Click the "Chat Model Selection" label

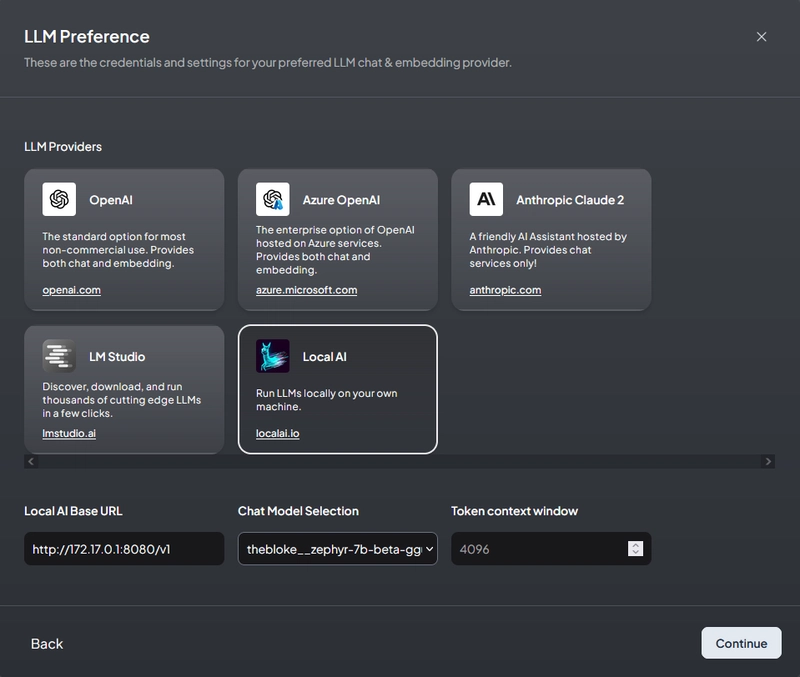(298, 511)
